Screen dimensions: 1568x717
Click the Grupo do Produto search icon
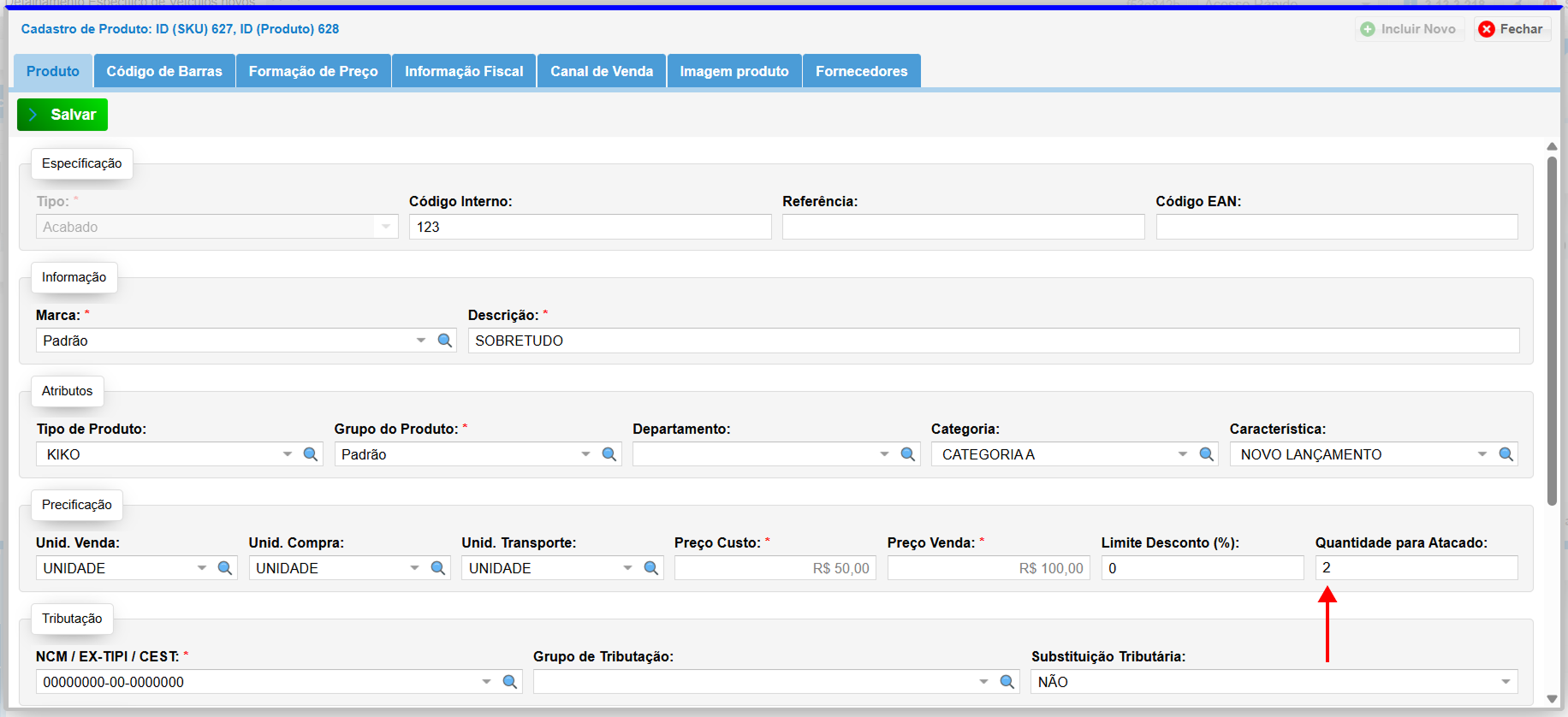coord(609,454)
